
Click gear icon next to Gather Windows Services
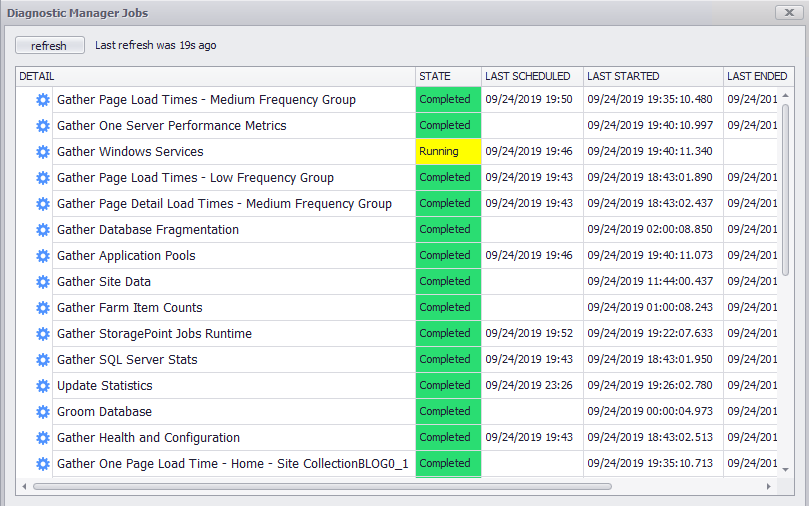[43, 152]
